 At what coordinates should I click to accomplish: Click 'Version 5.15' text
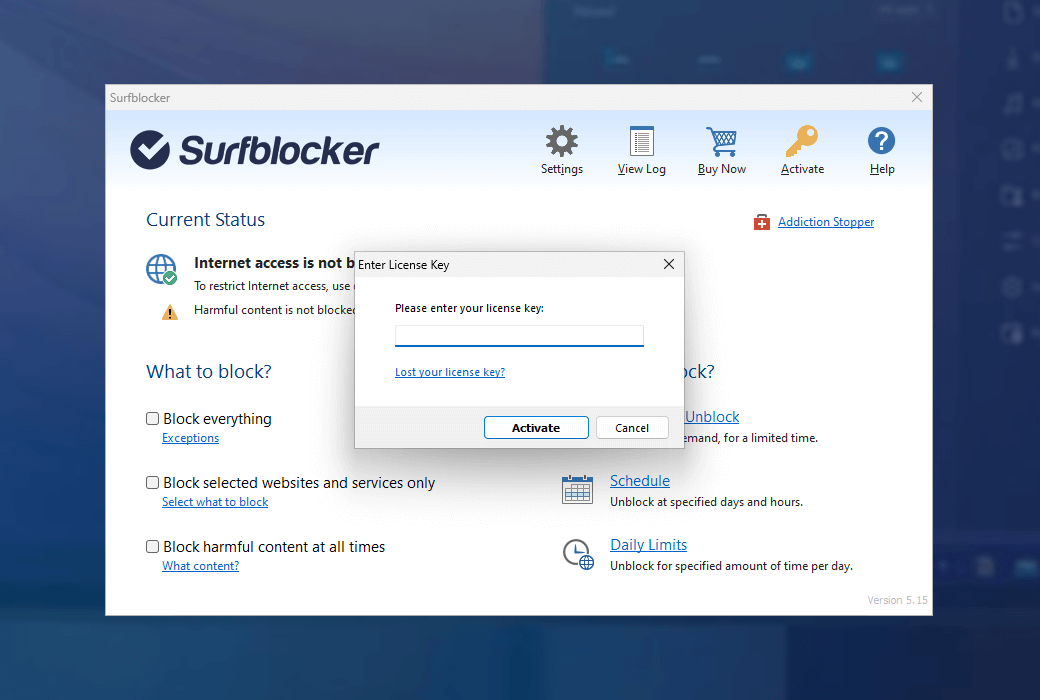(897, 600)
